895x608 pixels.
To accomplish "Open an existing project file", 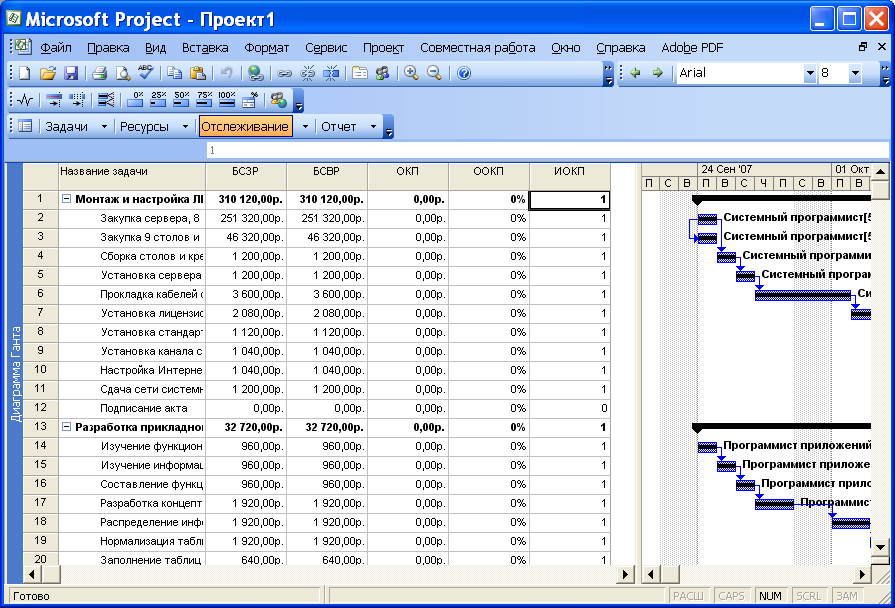I will point(48,73).
